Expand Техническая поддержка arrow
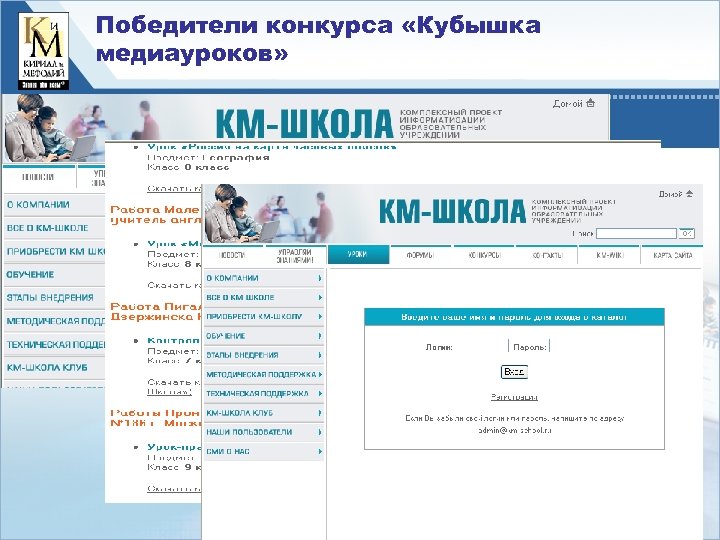This screenshot has width=720, height=540. tap(320, 394)
